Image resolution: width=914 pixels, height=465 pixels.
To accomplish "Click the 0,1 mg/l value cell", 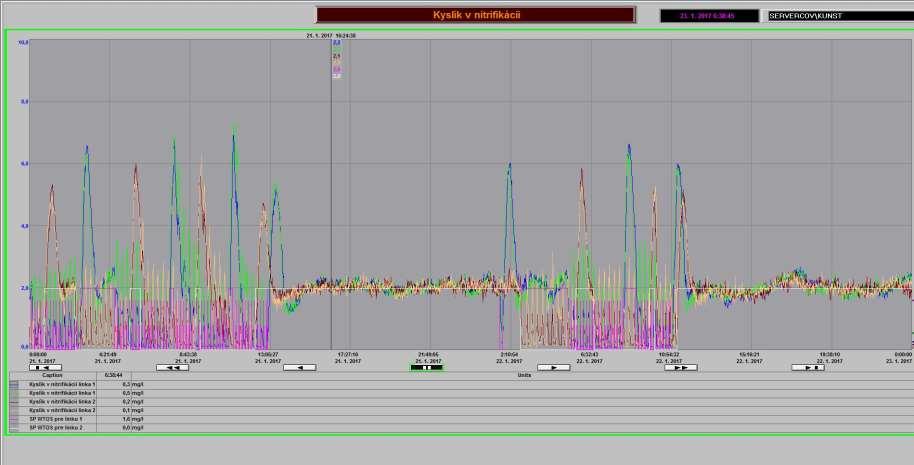I will pyautogui.click(x=114, y=410).
